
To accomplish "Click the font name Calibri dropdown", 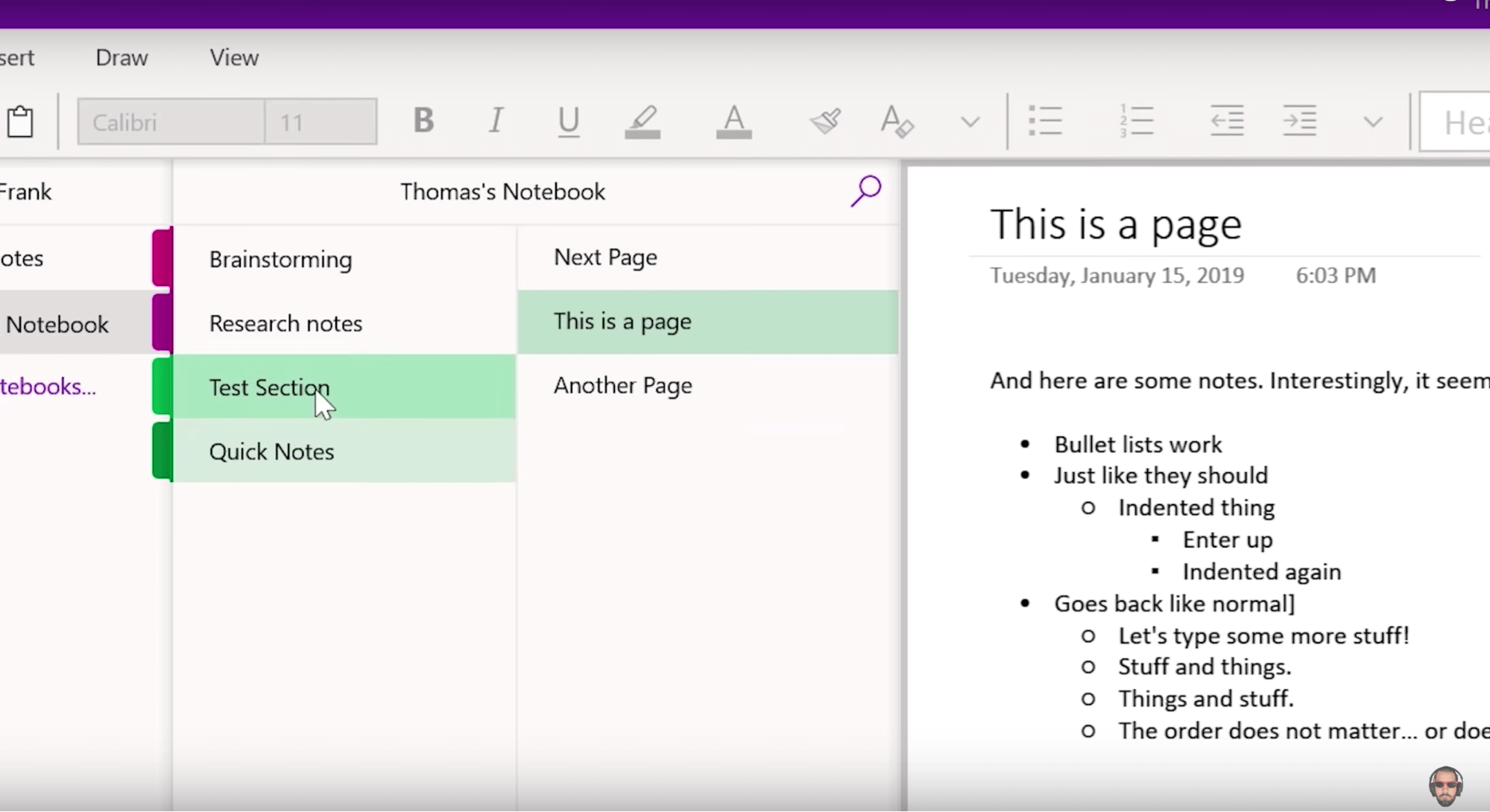I will pyautogui.click(x=172, y=121).
